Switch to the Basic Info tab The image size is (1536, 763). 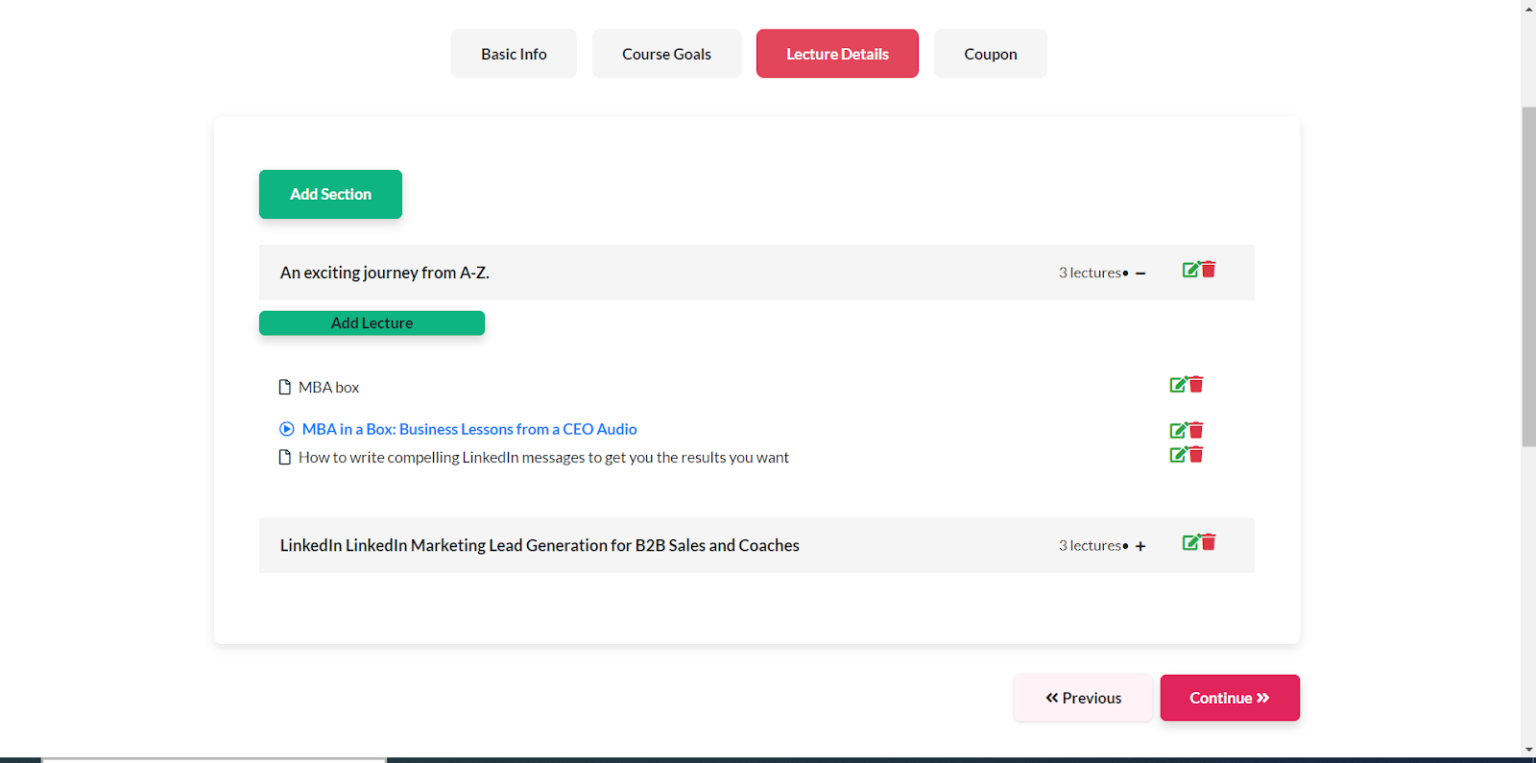[x=513, y=53]
